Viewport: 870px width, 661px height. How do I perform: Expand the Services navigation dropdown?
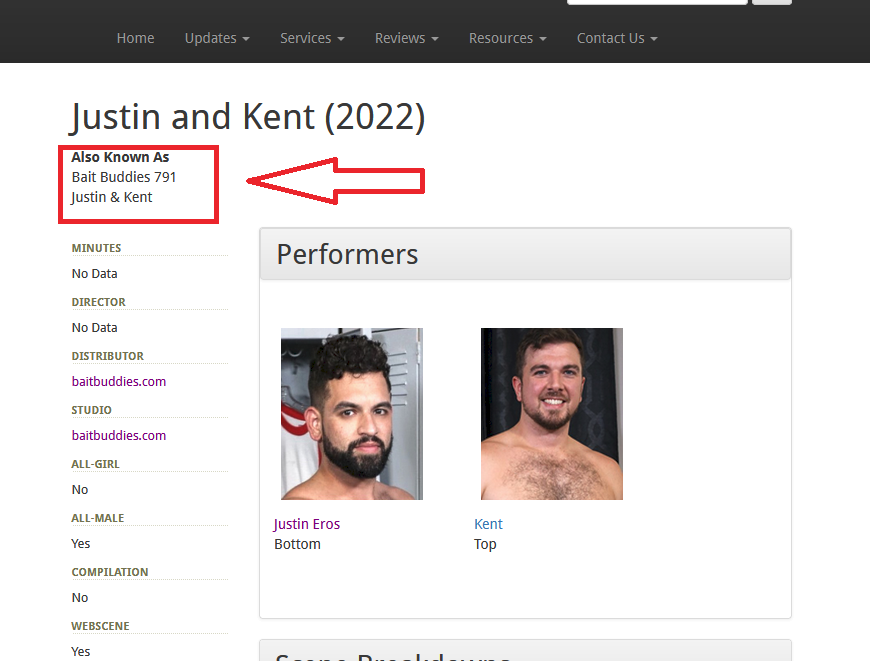[311, 38]
